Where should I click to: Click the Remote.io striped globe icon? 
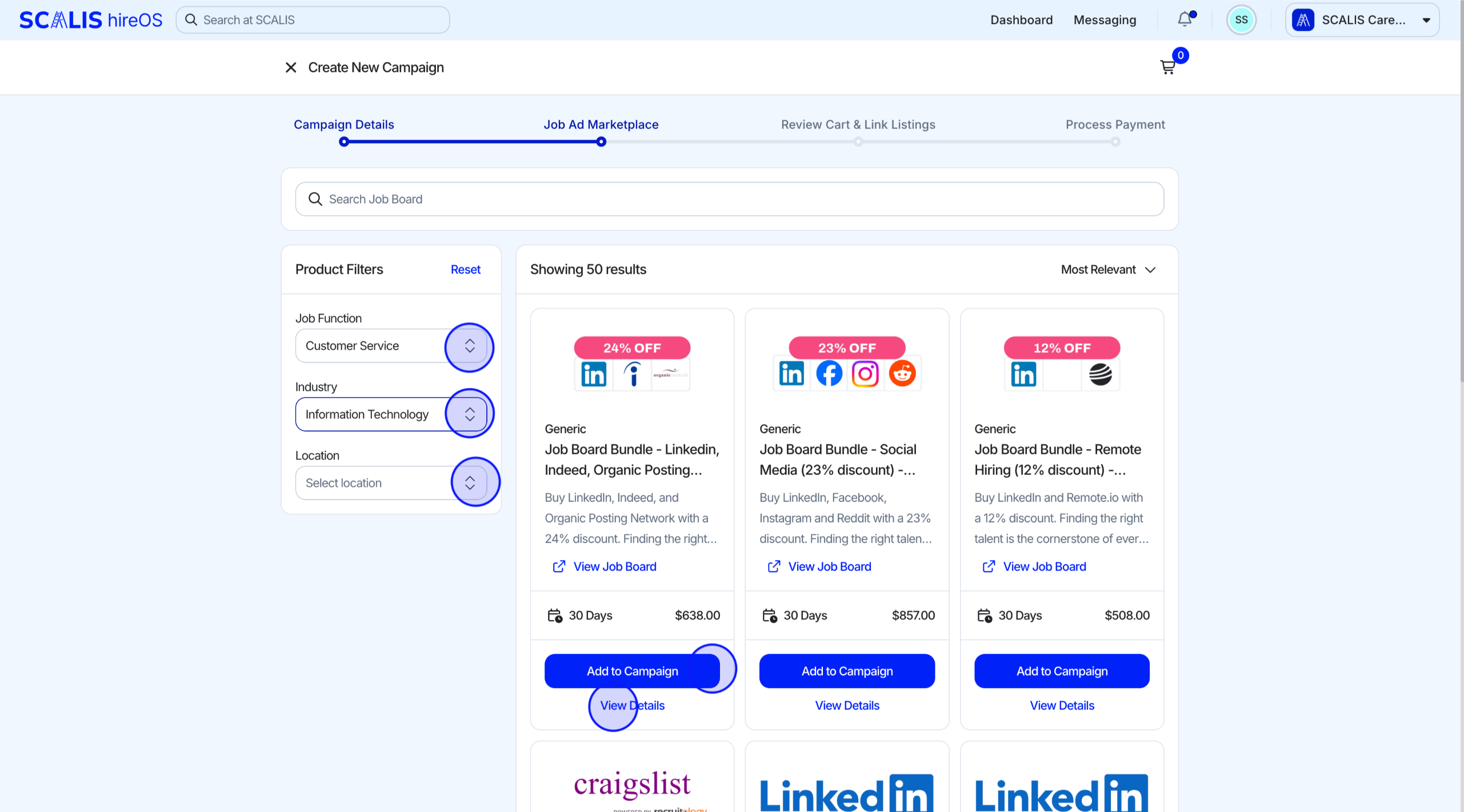click(x=1100, y=374)
